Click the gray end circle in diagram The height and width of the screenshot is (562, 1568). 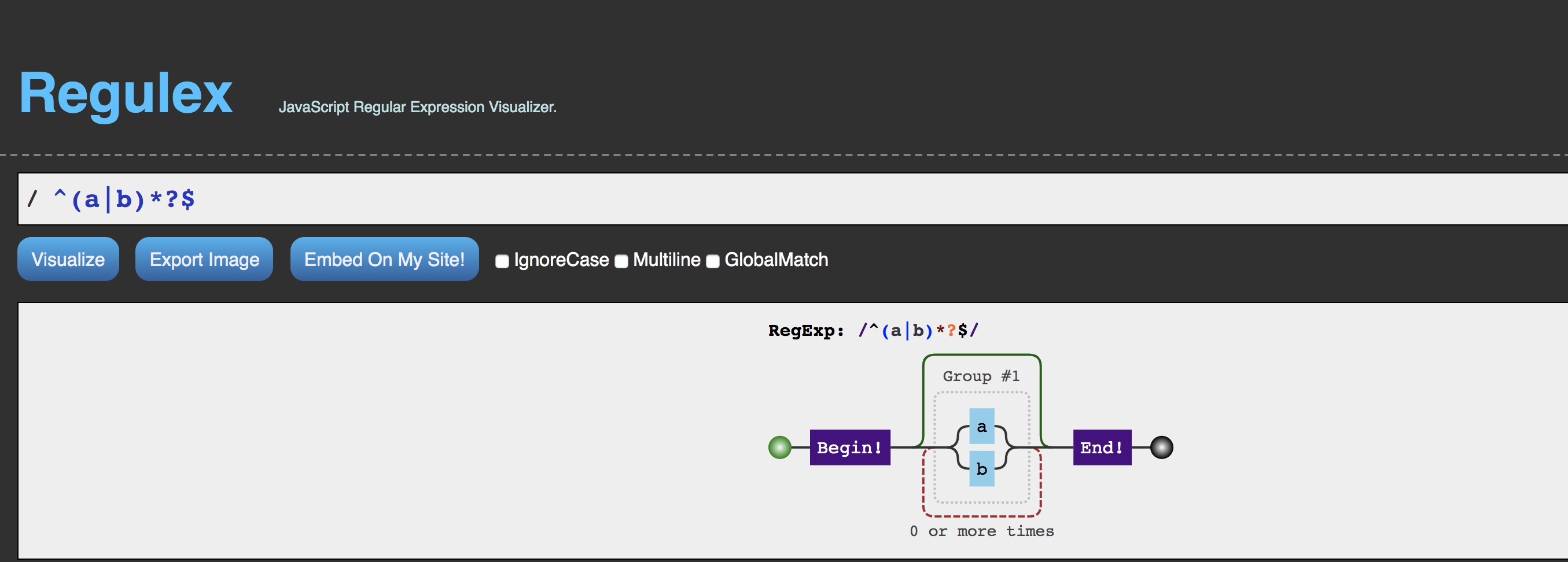[x=1161, y=448]
